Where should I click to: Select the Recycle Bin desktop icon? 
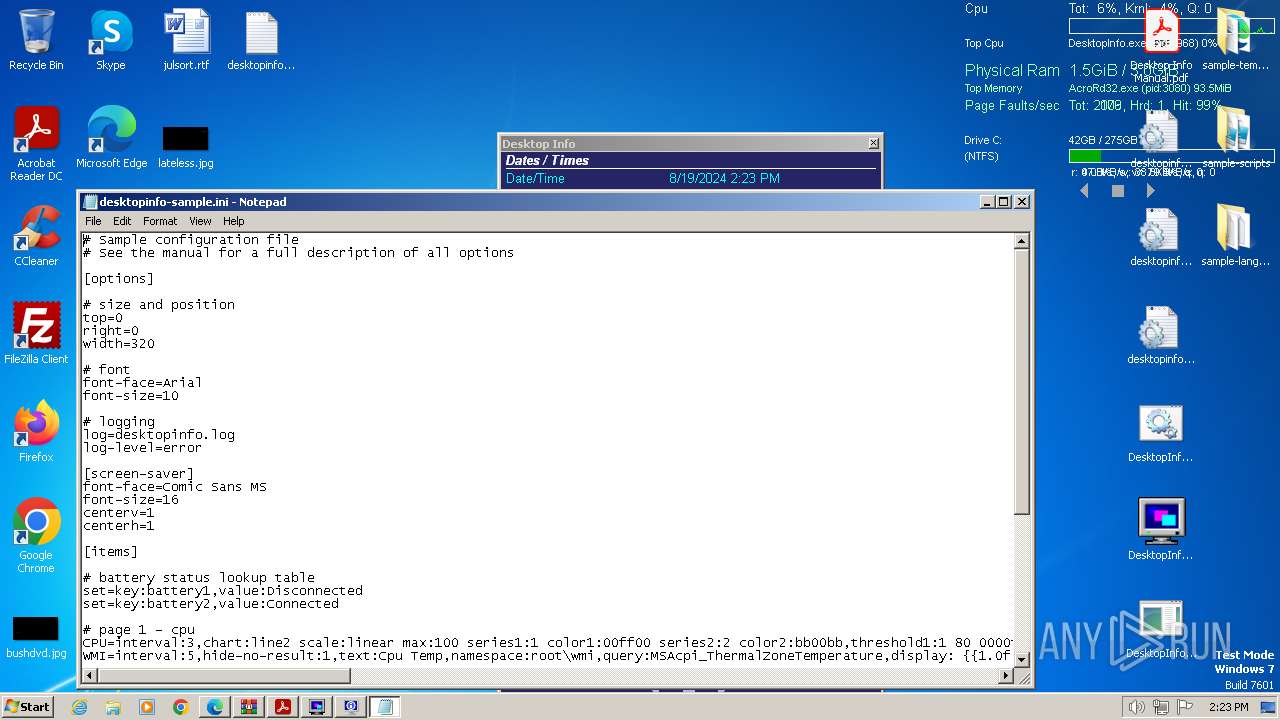36,40
